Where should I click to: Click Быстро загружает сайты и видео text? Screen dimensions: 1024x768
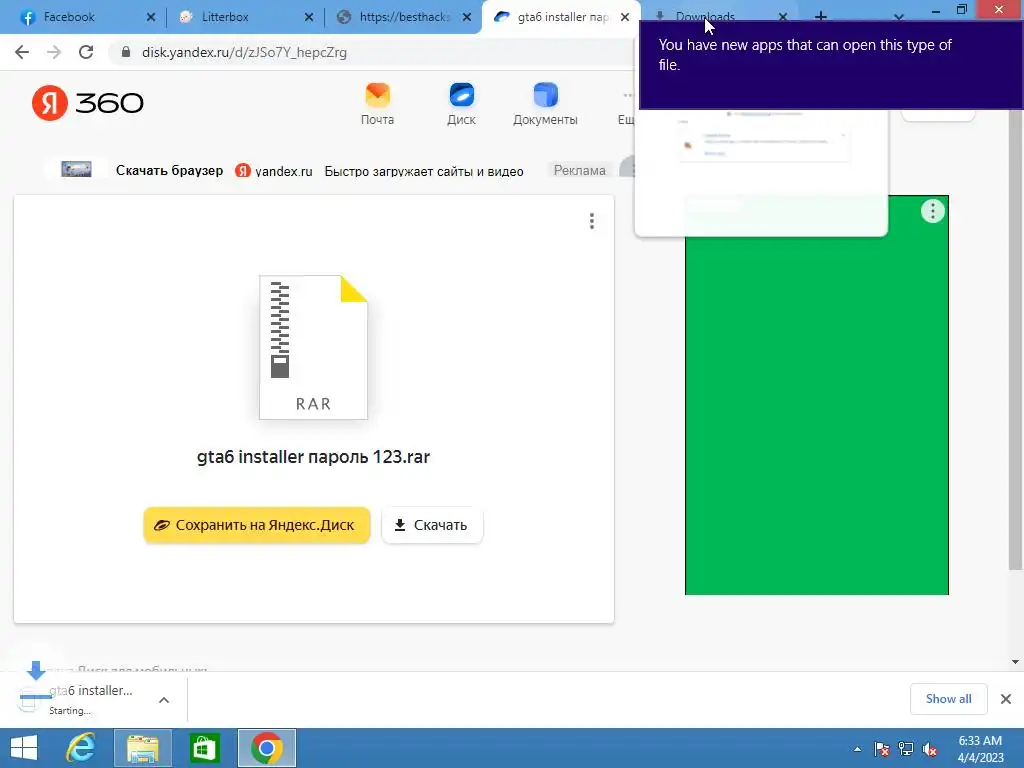(424, 171)
